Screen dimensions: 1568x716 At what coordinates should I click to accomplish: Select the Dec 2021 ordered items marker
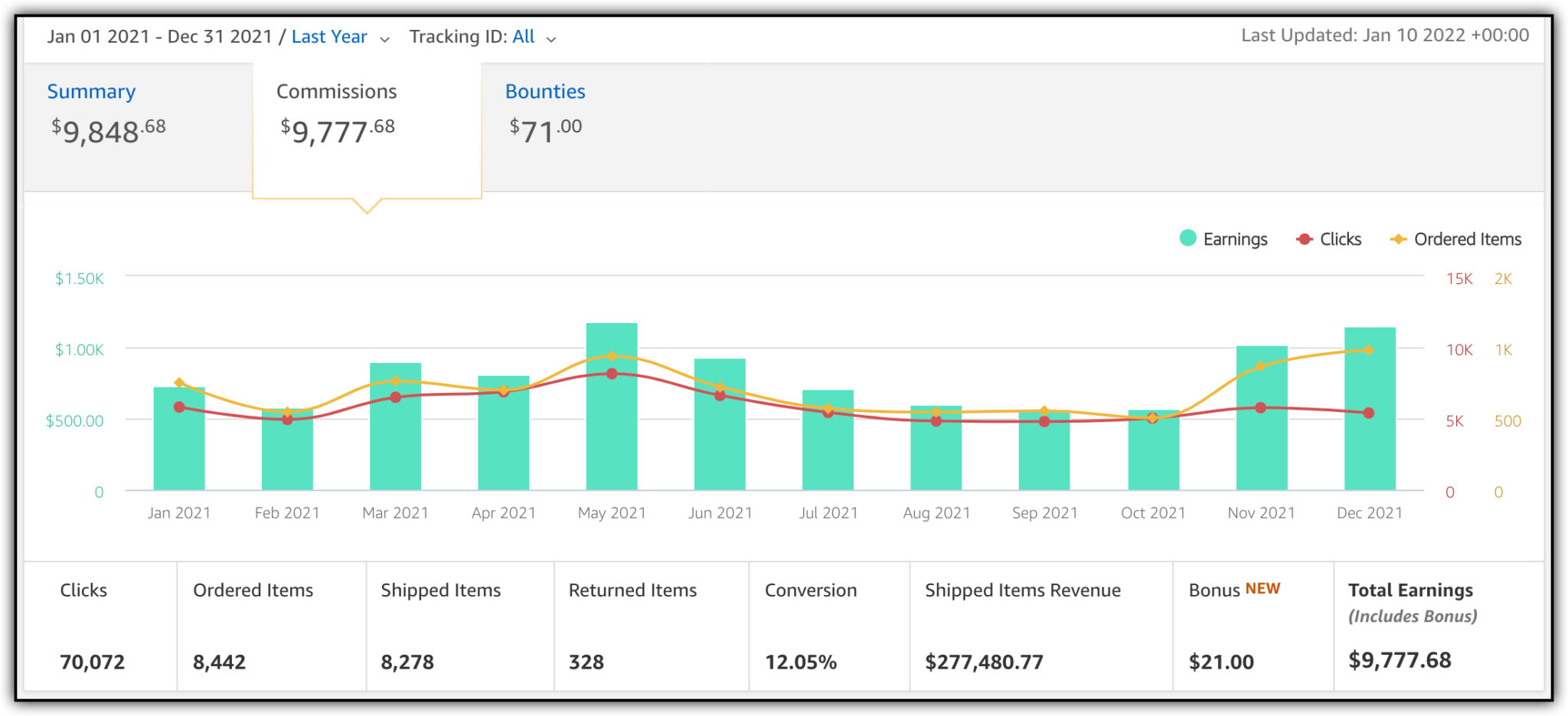coord(1369,349)
